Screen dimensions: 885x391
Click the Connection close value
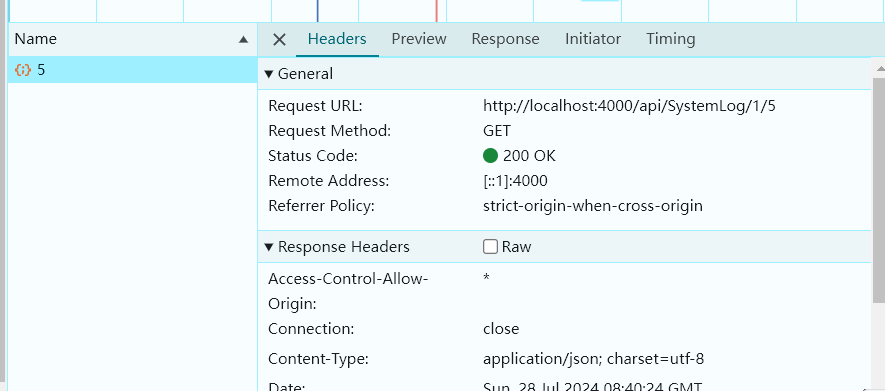[501, 328]
